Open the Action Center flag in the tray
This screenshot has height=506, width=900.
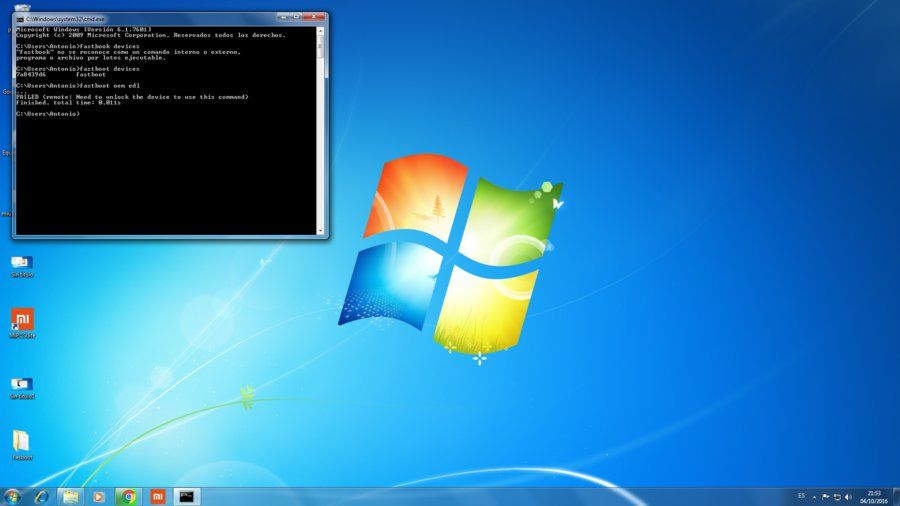coord(825,497)
